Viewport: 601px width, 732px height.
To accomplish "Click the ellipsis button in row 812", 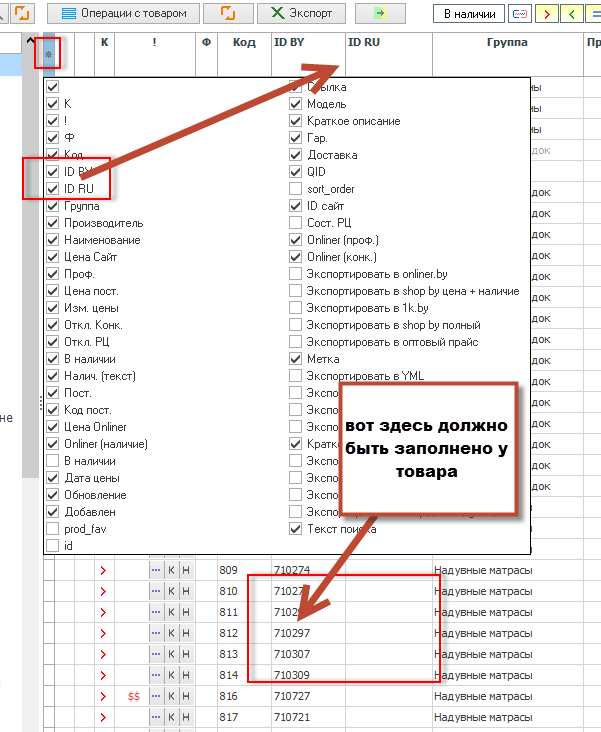I will click(156, 633).
